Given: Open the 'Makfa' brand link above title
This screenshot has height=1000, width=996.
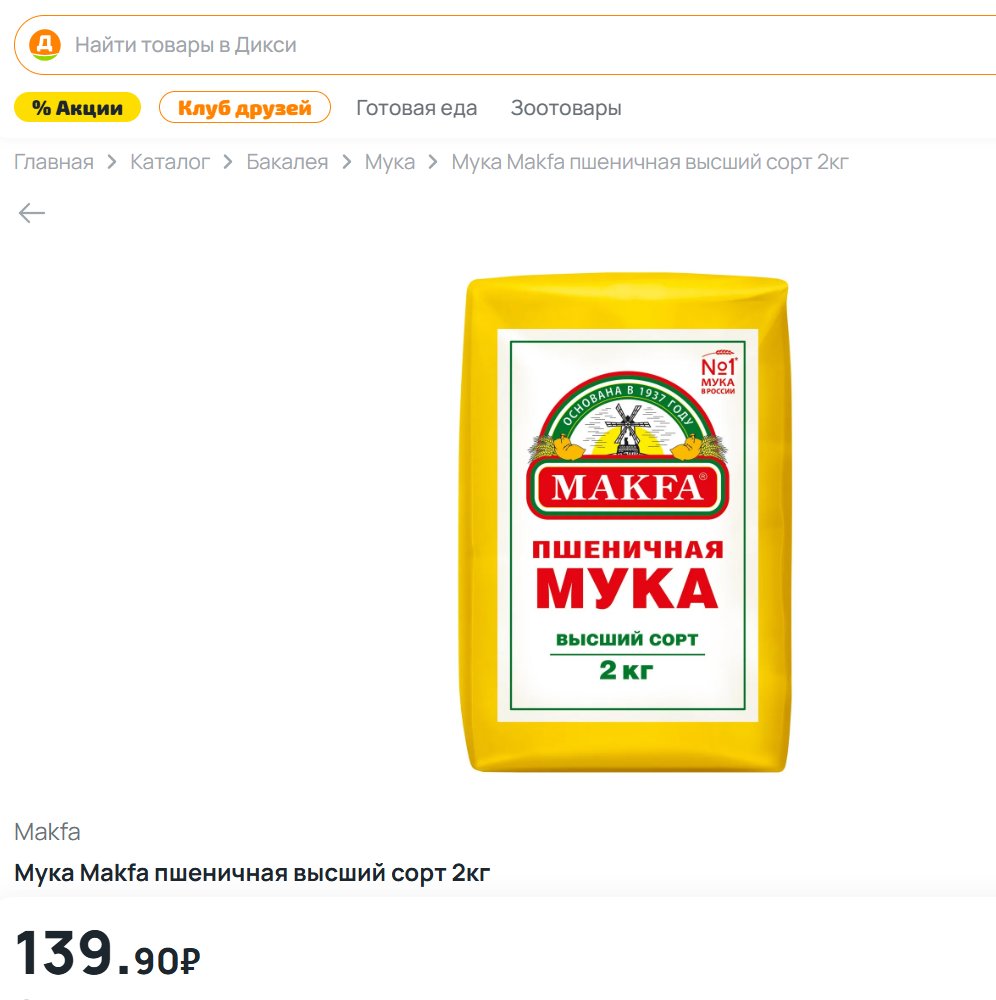Looking at the screenshot, I should click(47, 832).
